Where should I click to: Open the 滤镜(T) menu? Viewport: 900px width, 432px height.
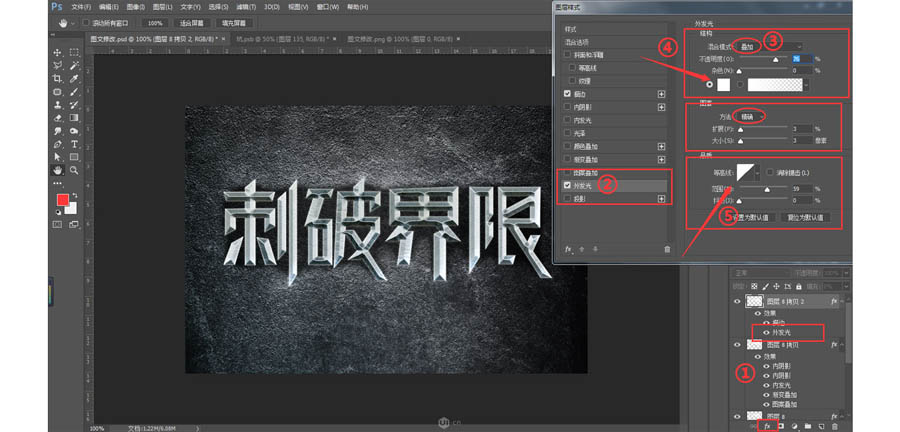246,7
